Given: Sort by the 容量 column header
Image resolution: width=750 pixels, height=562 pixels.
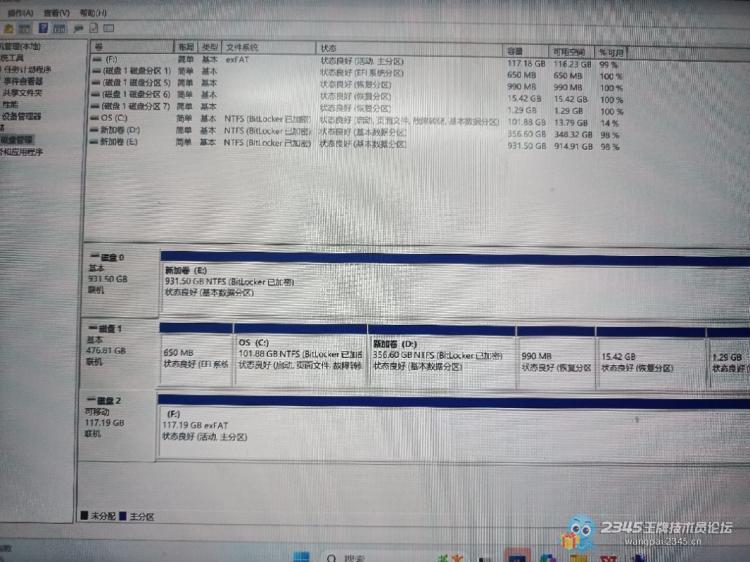Looking at the screenshot, I should pos(514,48).
